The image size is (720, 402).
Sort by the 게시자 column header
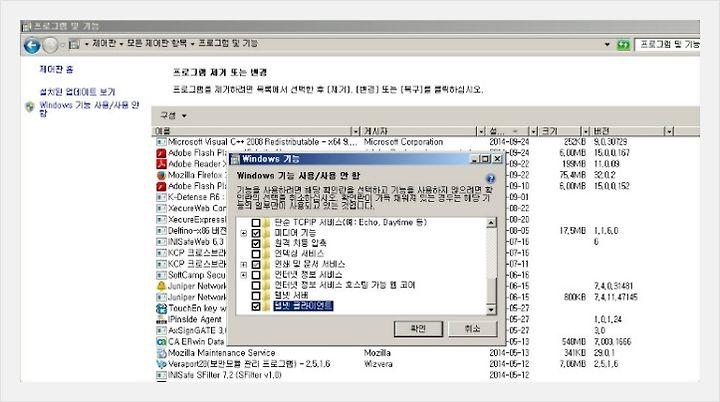tap(419, 131)
